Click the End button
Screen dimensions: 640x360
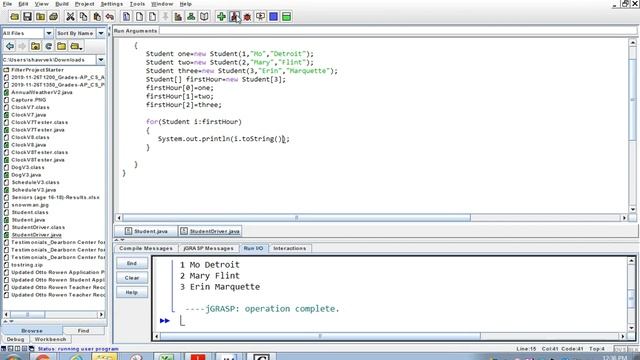(132, 263)
